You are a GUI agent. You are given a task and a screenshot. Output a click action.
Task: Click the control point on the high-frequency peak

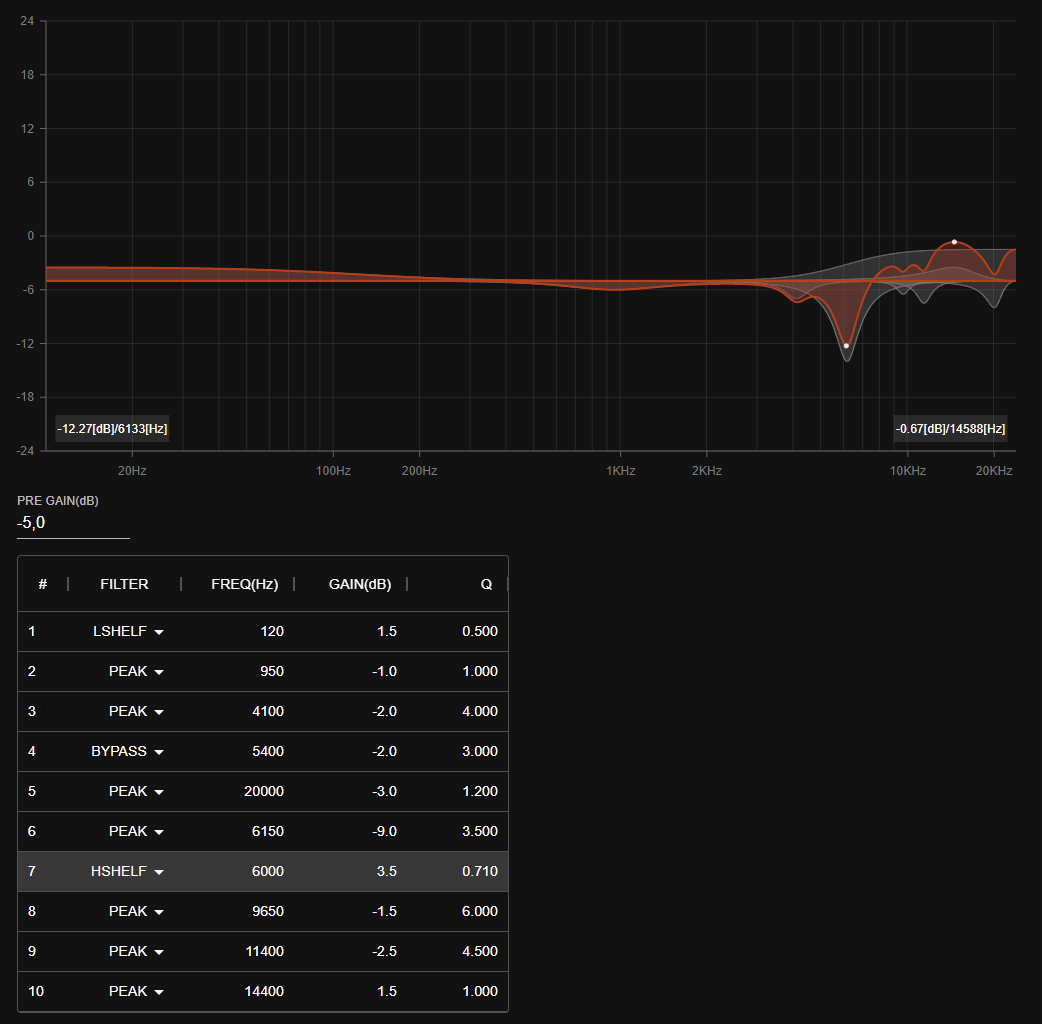click(x=953, y=240)
